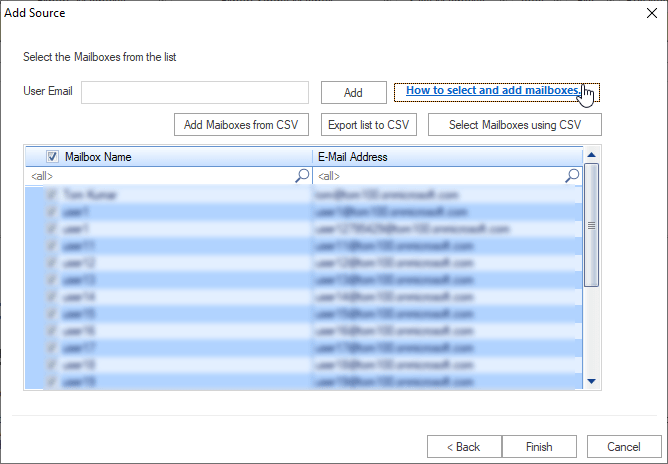Click Select Mailboxes using CSV button
Screen dimensions: 668x464
pyautogui.click(x=515, y=125)
